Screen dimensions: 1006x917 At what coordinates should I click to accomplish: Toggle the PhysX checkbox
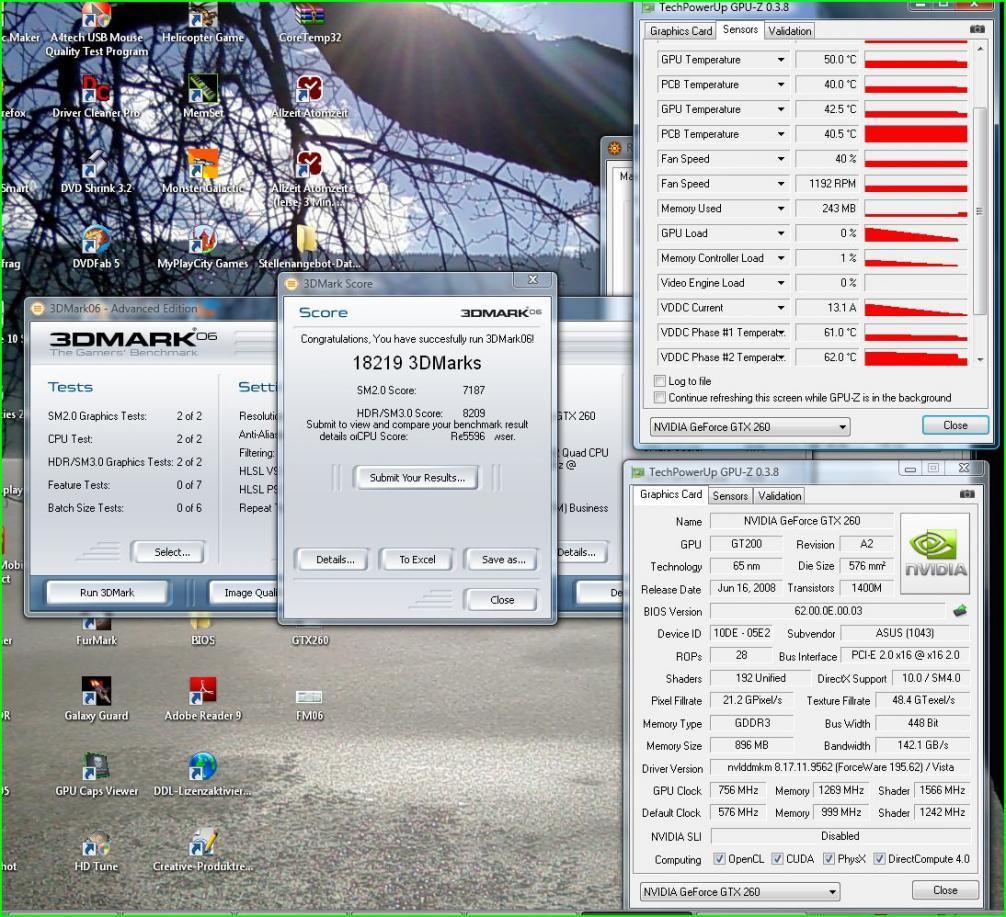pyautogui.click(x=828, y=859)
